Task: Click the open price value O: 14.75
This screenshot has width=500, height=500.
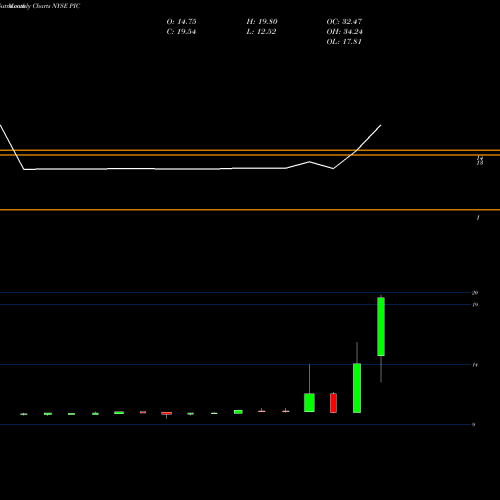Action: coord(181,22)
